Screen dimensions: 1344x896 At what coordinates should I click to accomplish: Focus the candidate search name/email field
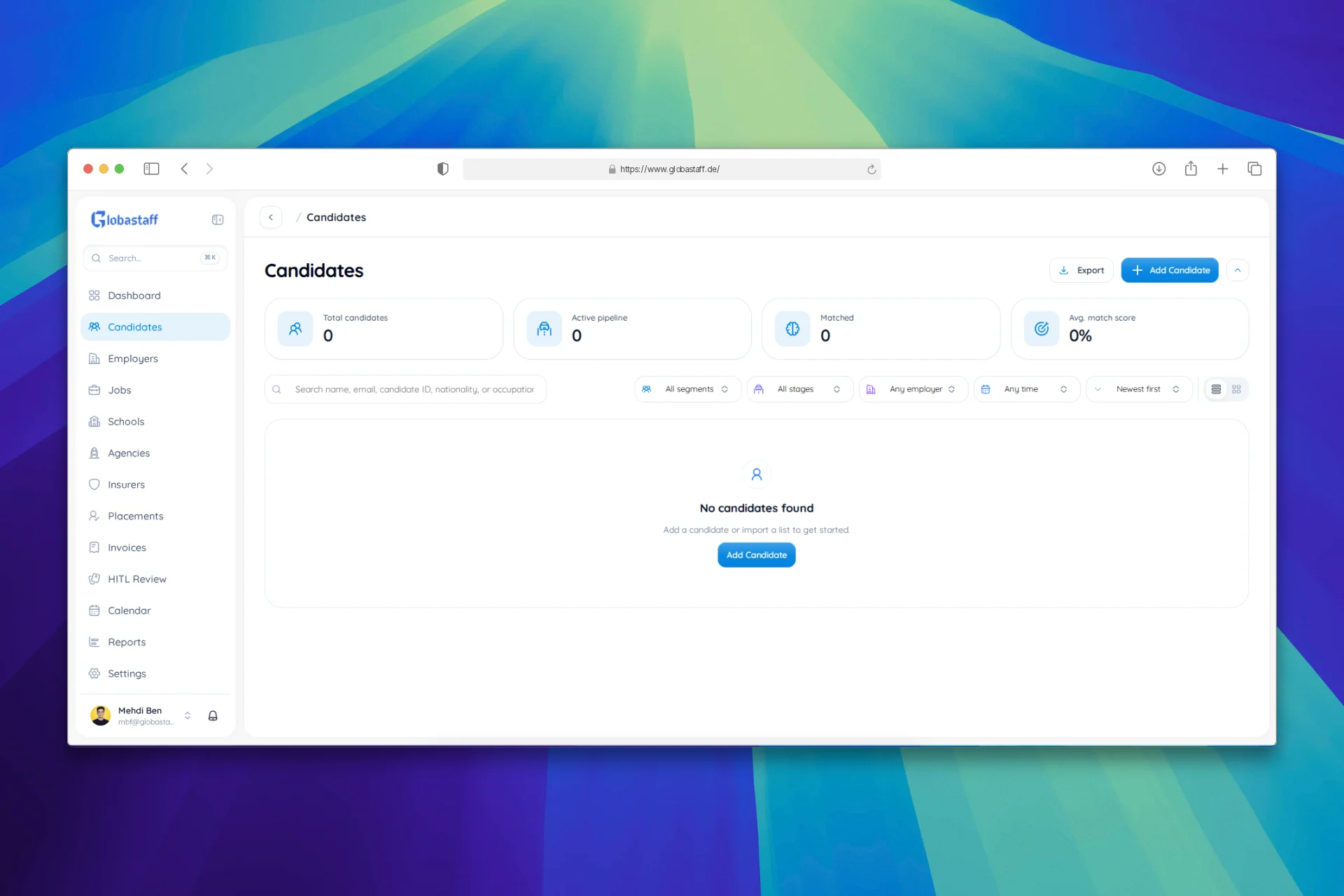click(x=405, y=389)
